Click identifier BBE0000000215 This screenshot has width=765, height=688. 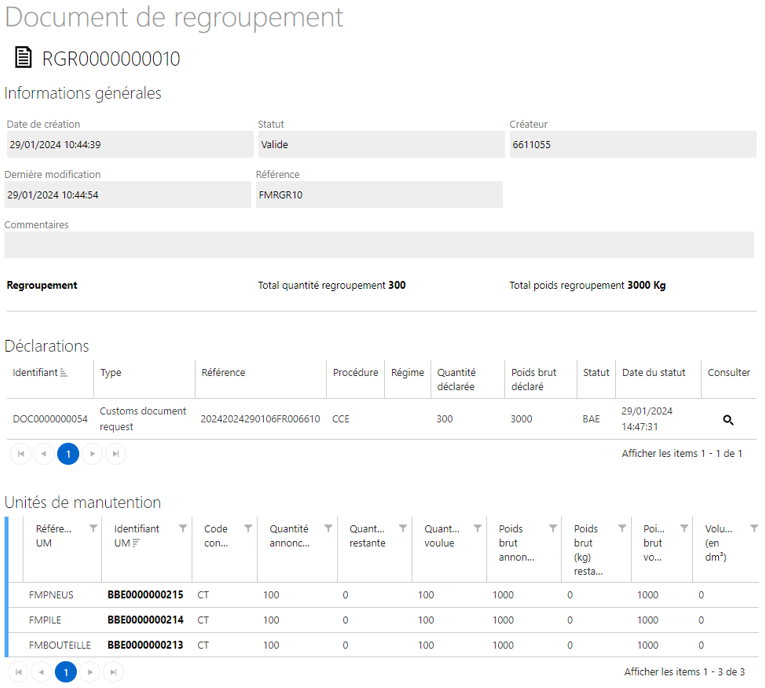tap(145, 595)
